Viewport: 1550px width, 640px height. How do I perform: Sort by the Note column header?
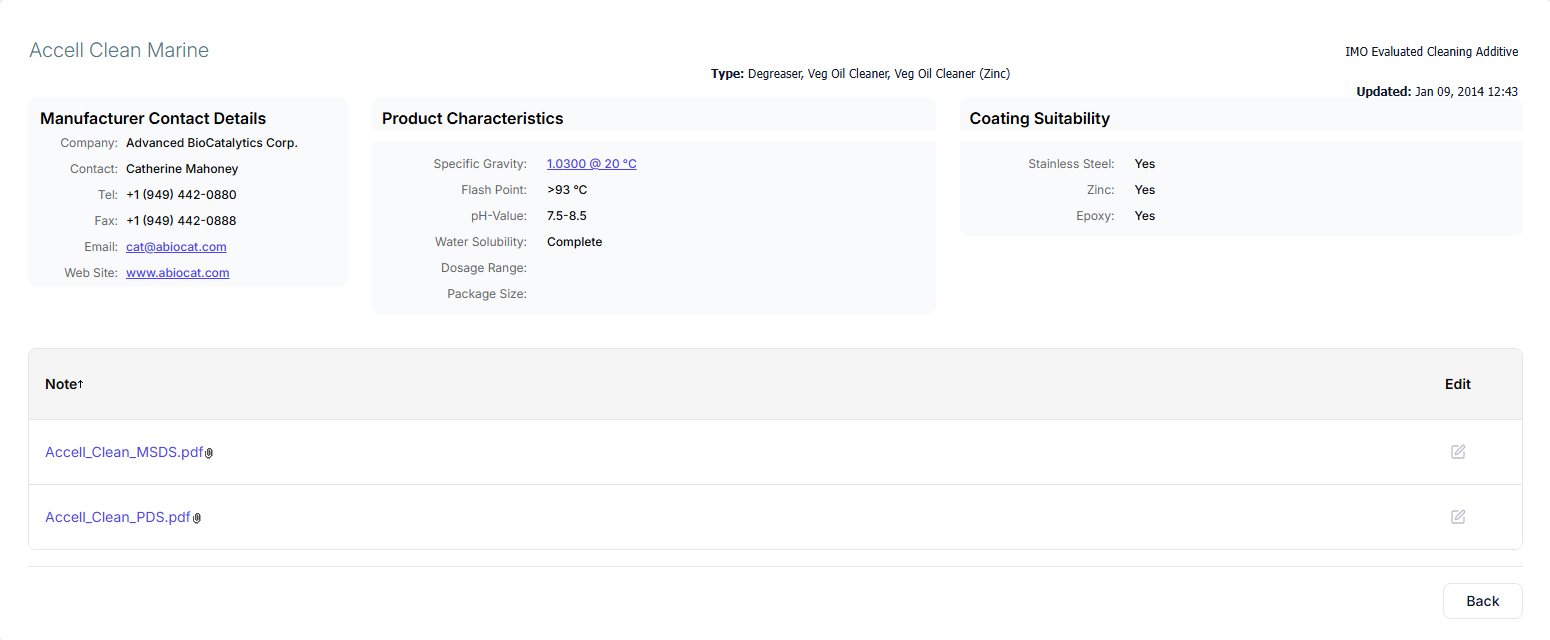64,384
